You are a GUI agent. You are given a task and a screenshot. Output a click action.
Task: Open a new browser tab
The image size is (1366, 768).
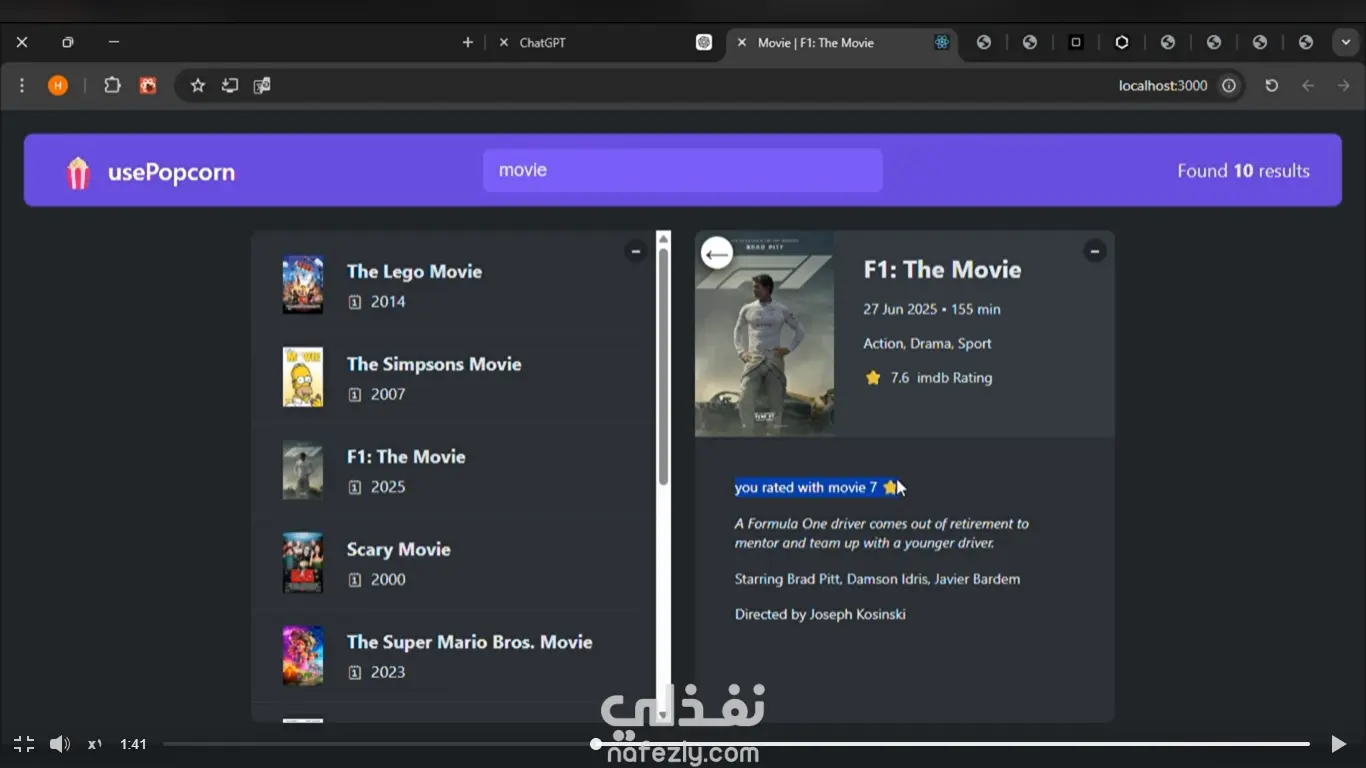tap(467, 43)
